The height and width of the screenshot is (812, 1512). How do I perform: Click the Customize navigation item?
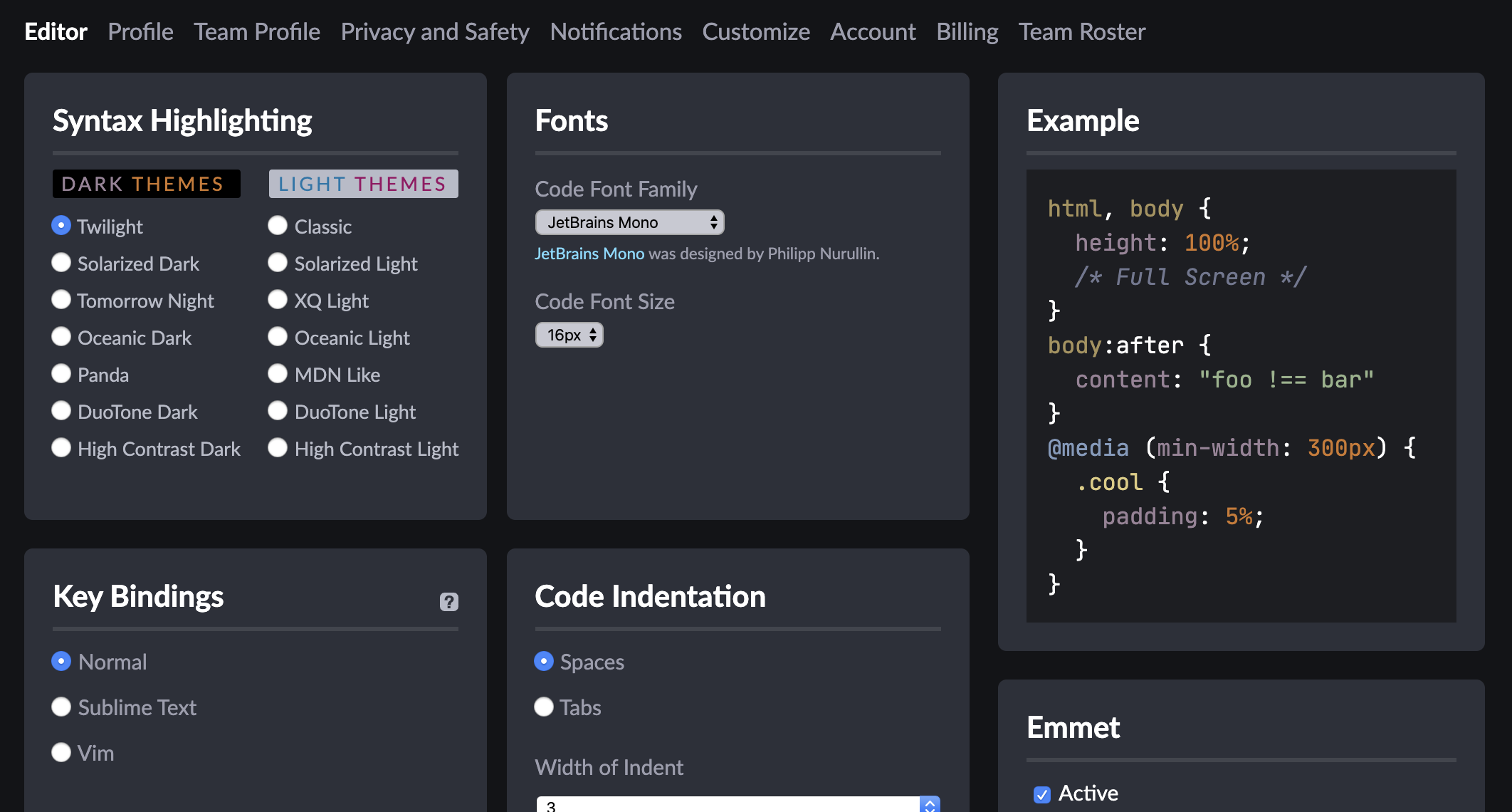coord(755,31)
